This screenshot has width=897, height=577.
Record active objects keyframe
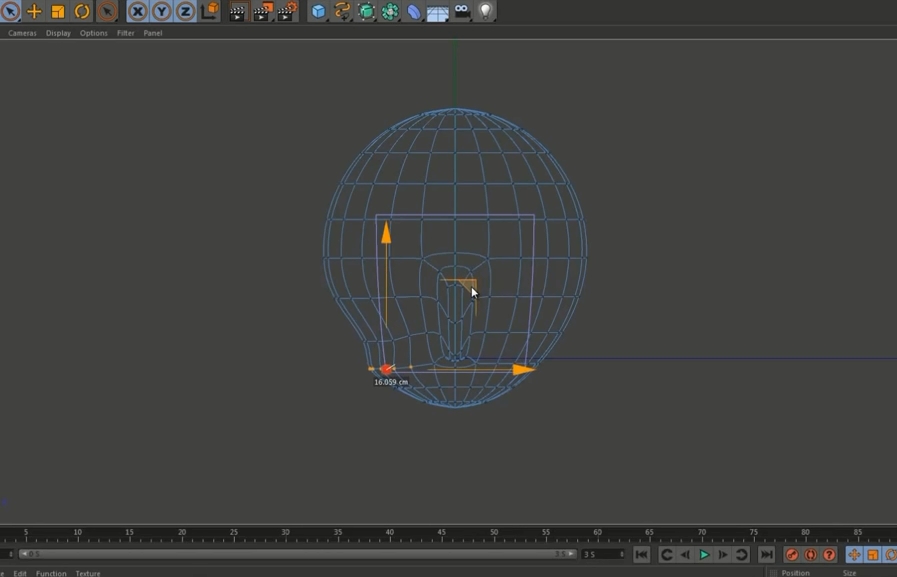[792, 554]
